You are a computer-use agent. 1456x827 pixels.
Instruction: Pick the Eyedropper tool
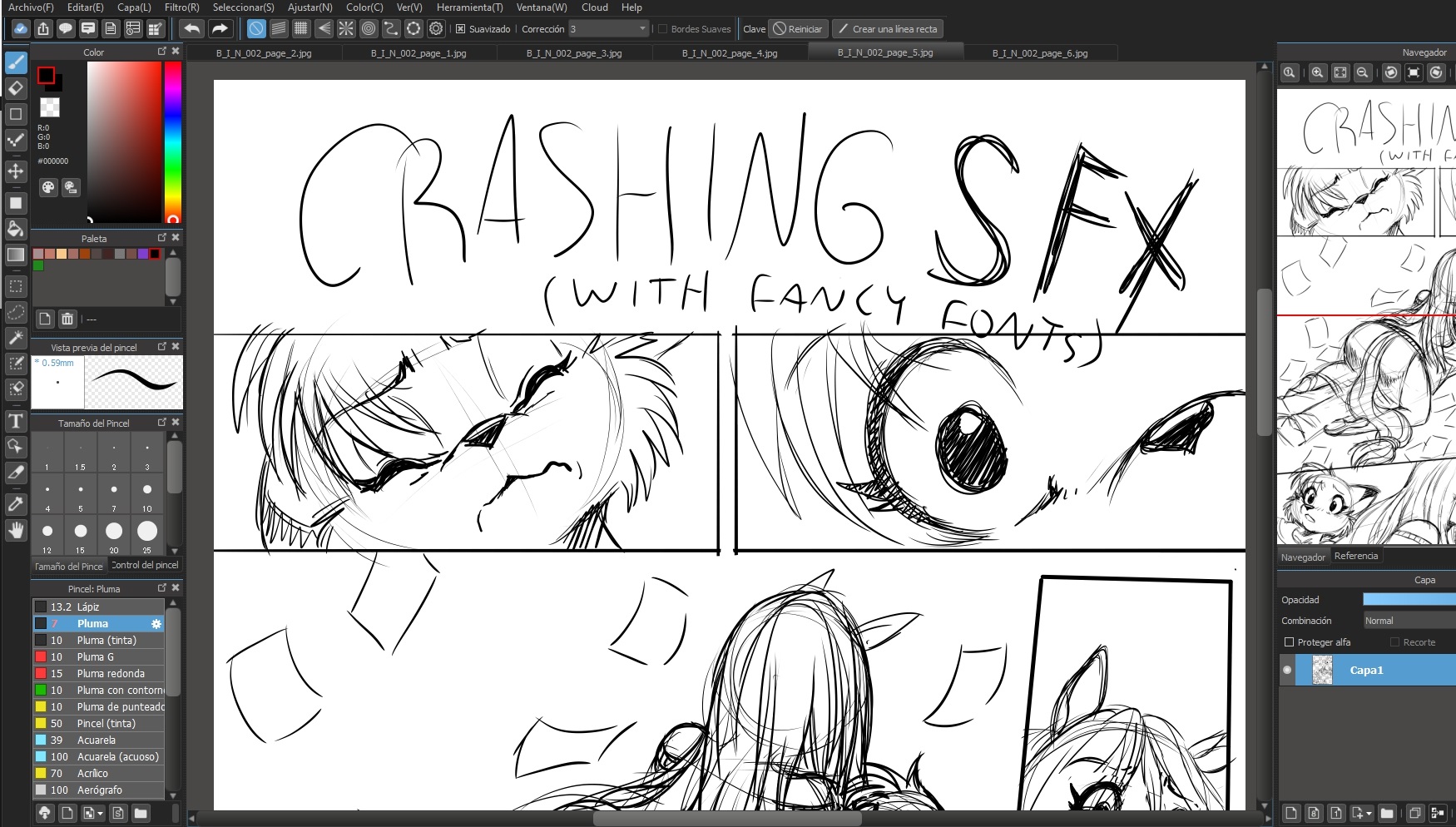[16, 503]
